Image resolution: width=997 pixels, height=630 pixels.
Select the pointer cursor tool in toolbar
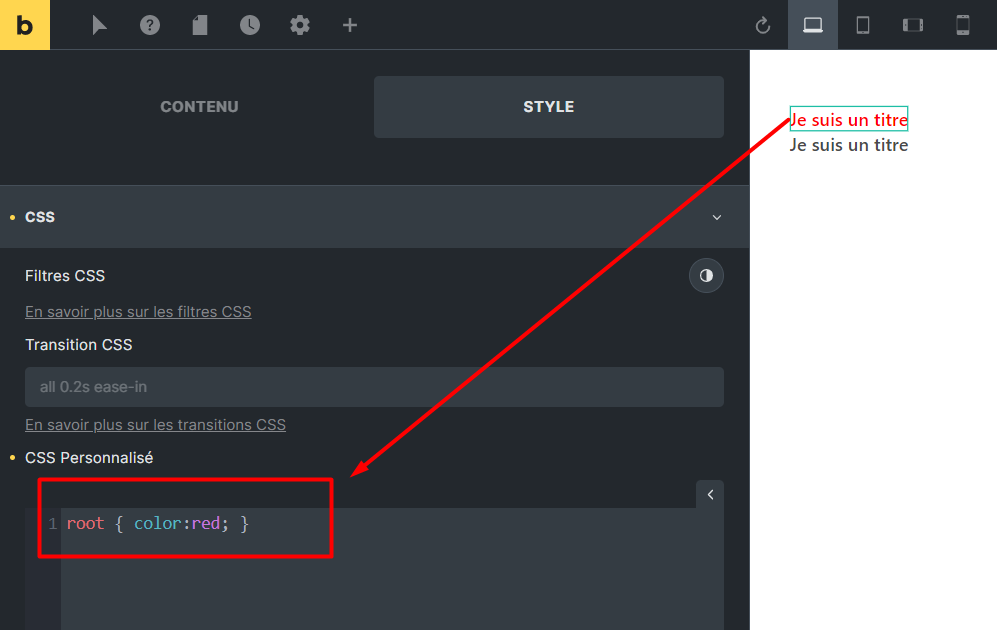[x=99, y=25]
